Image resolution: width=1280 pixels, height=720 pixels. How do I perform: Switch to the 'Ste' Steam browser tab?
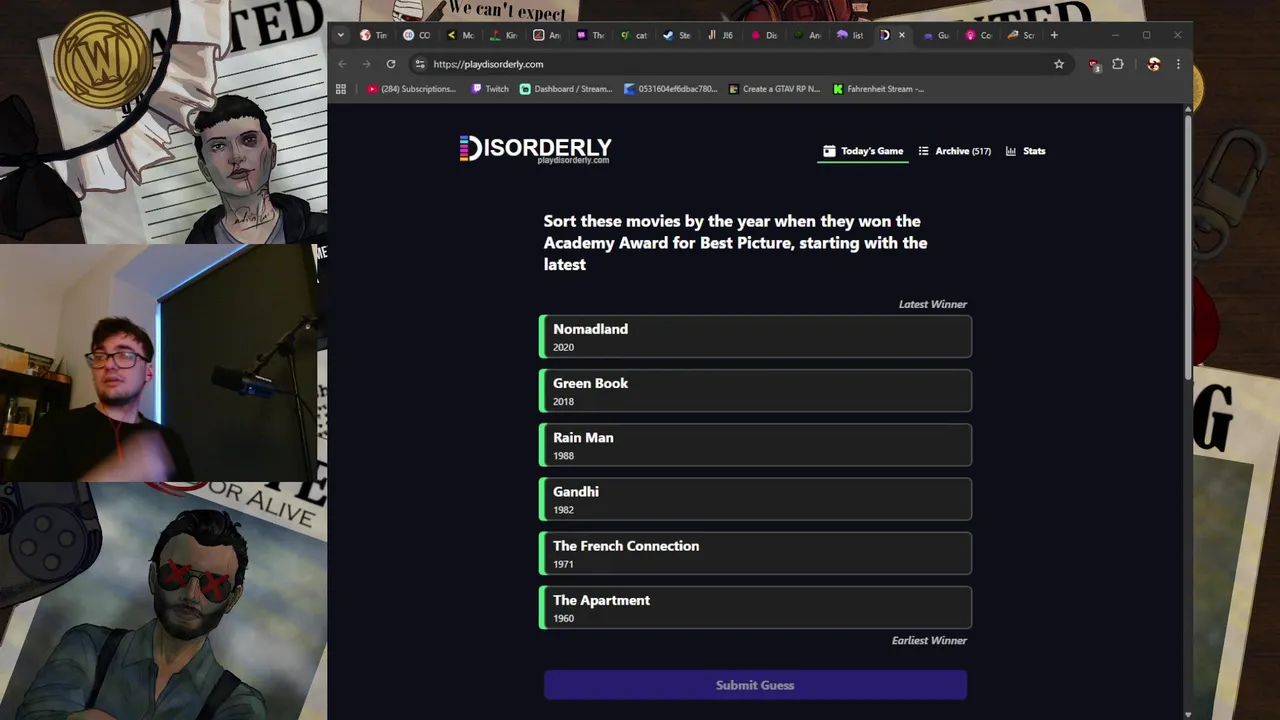[676, 35]
